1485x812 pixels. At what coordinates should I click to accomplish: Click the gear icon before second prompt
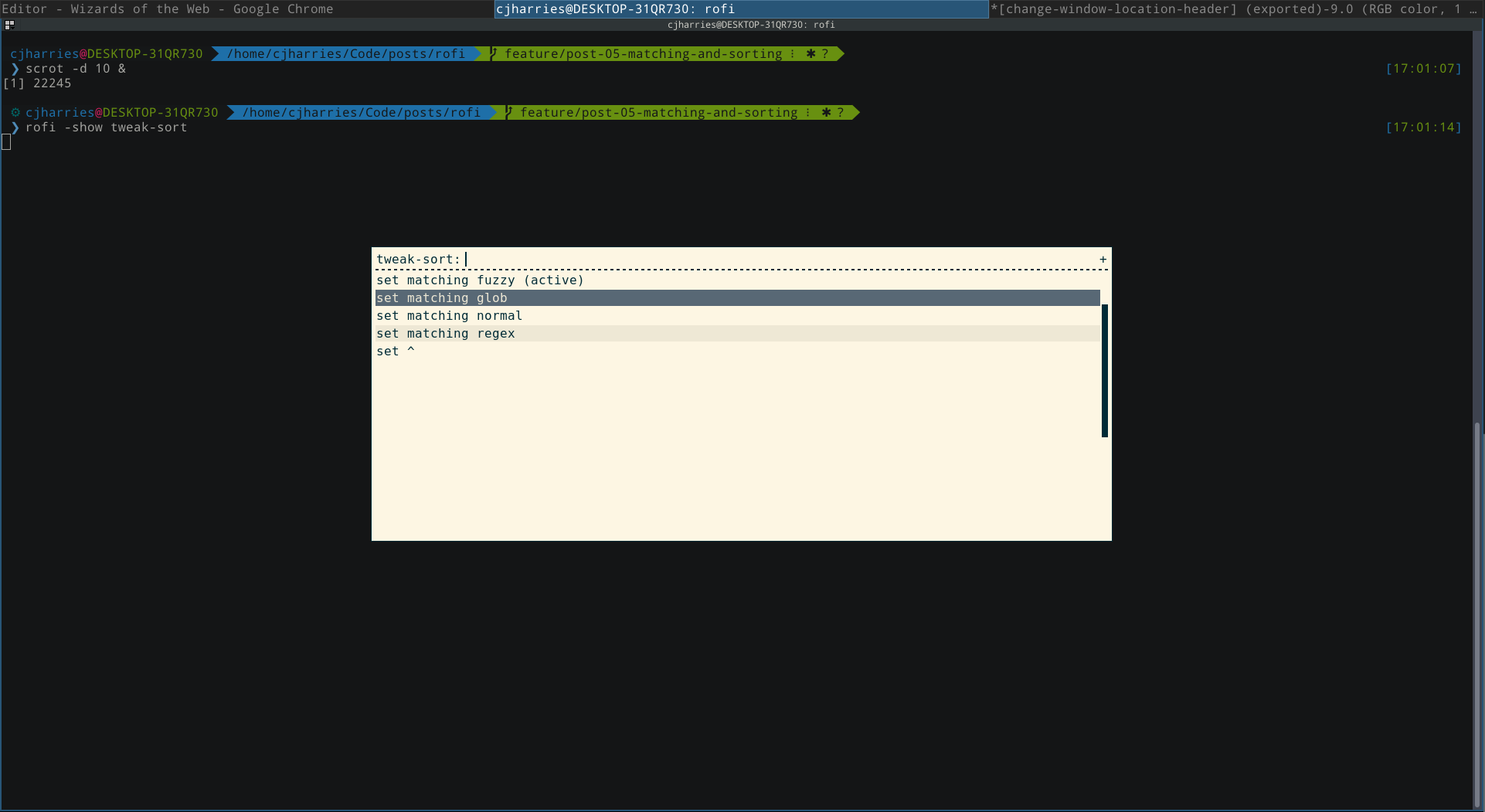15,113
